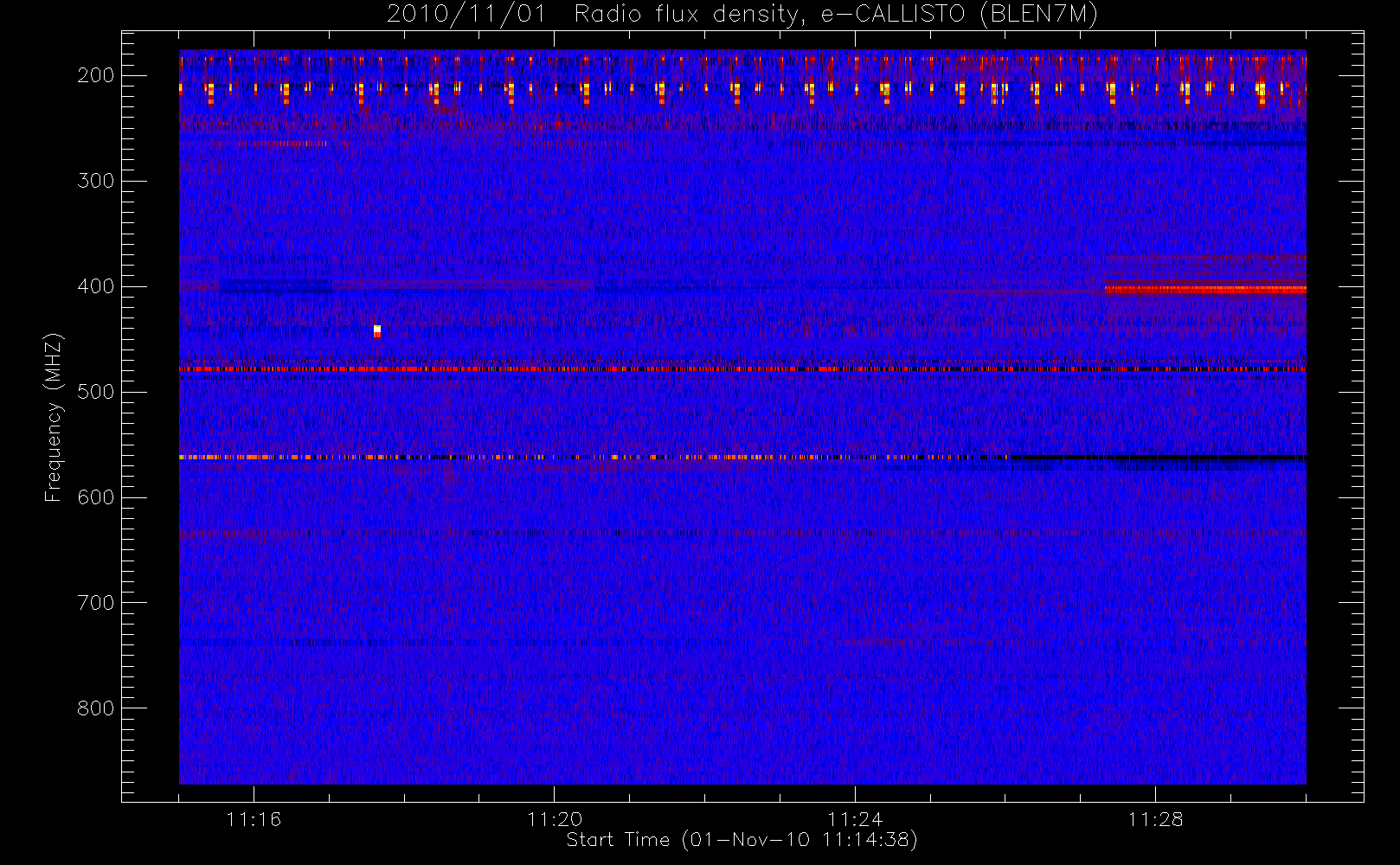Click the 11:20 time tick label

[555, 819]
